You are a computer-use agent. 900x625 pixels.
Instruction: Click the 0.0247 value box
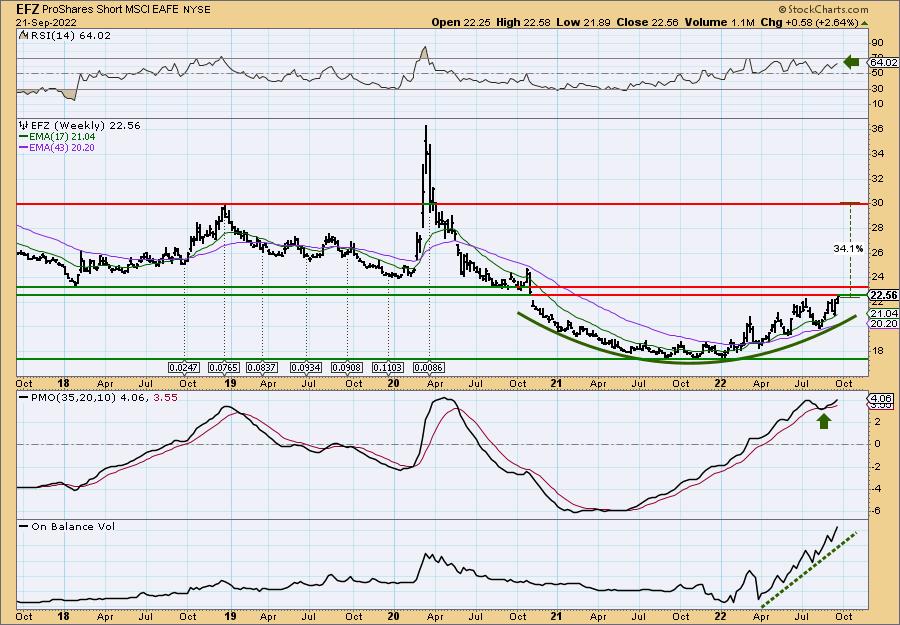184,367
